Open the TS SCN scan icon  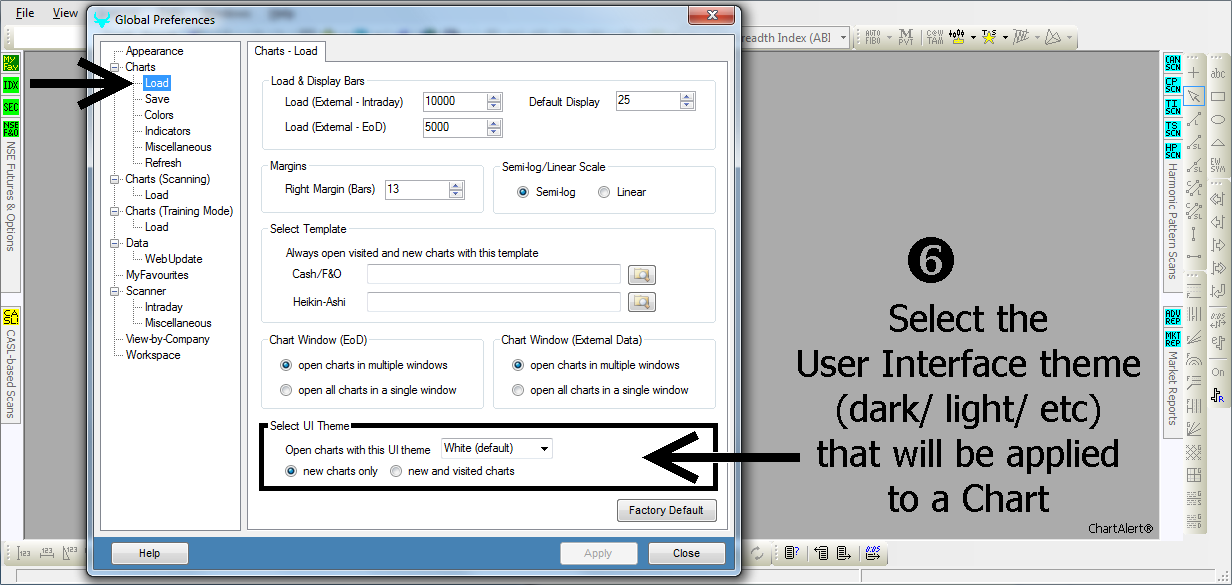coord(1173,130)
